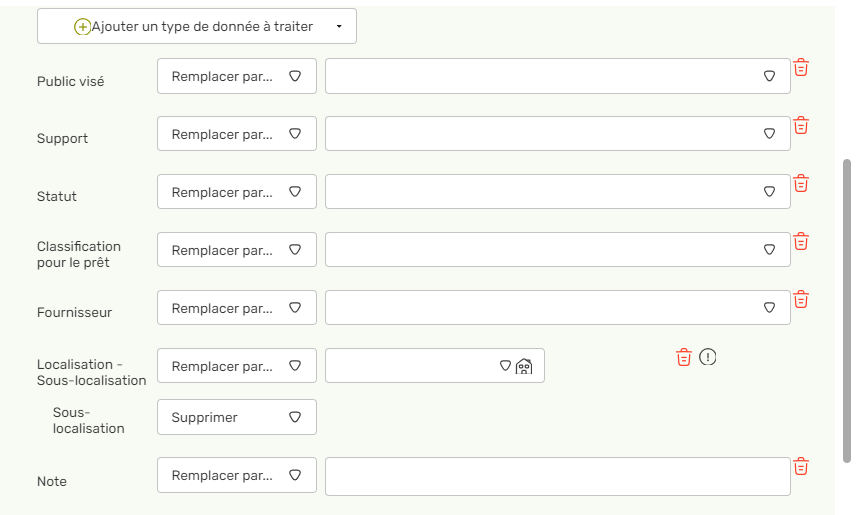Click the building icon in Localisation field
The image size is (859, 515).
pyautogui.click(x=524, y=366)
